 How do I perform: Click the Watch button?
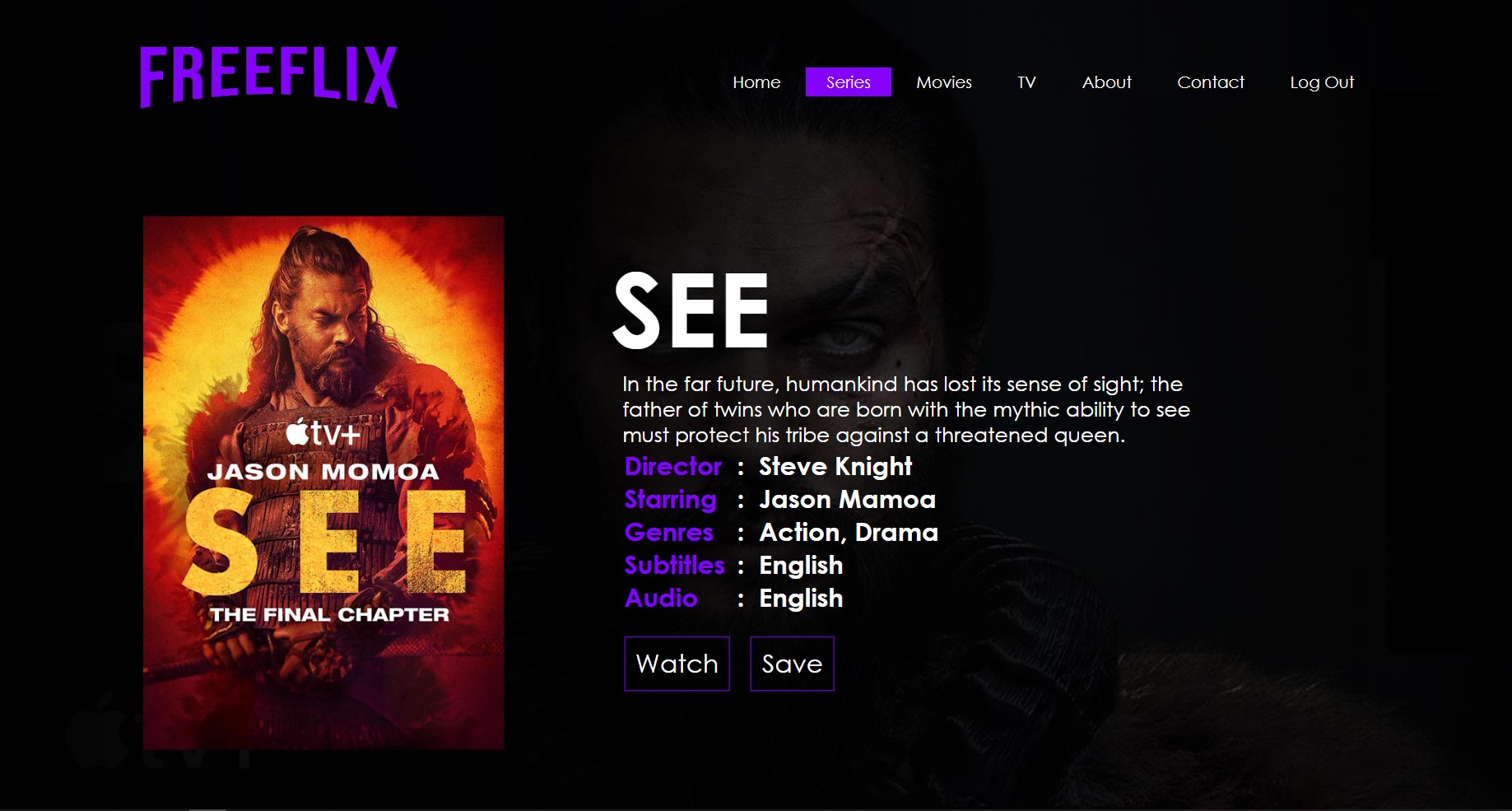pyautogui.click(x=677, y=664)
